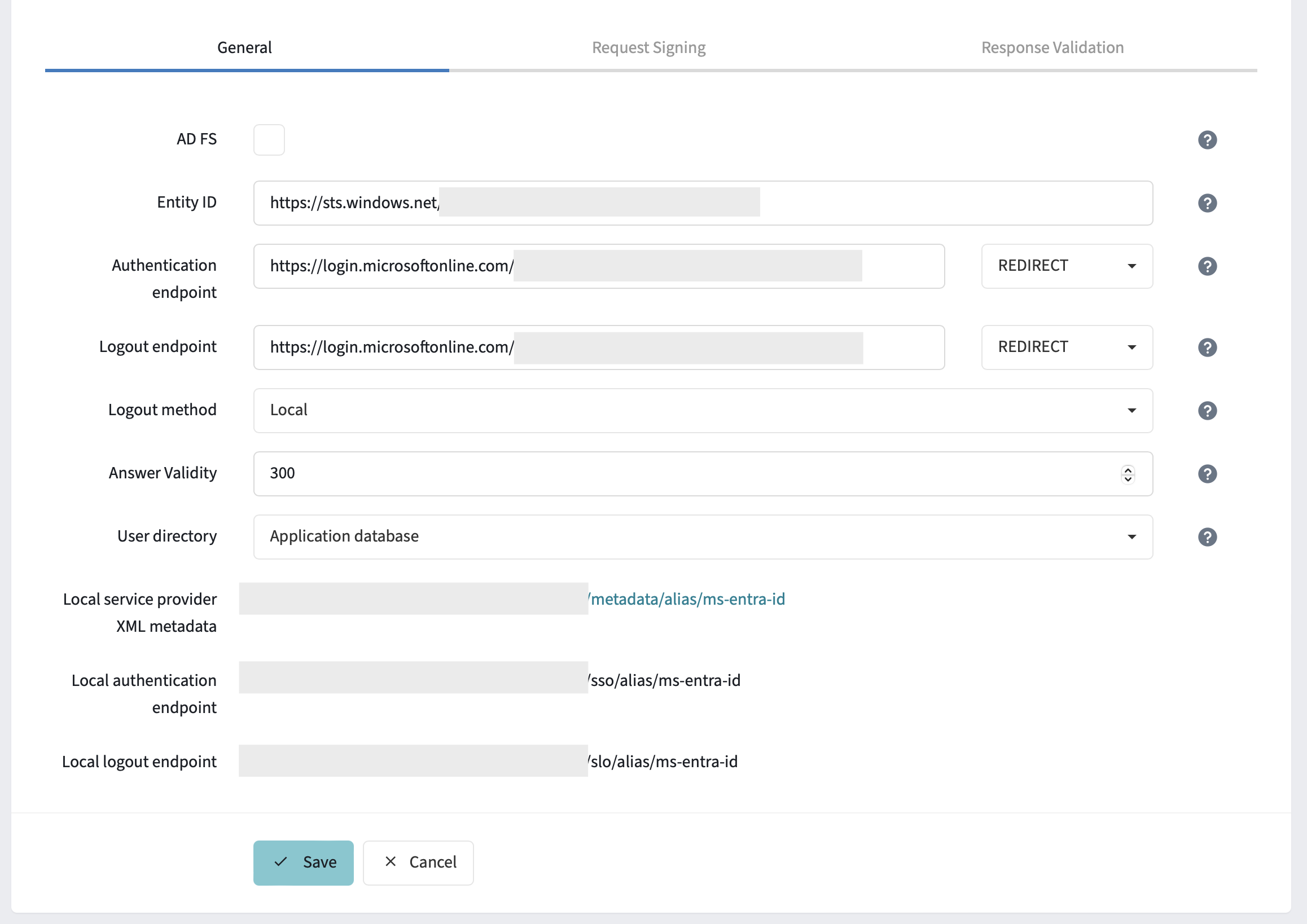
Task: Open help for the AD FS setting
Action: point(1208,140)
